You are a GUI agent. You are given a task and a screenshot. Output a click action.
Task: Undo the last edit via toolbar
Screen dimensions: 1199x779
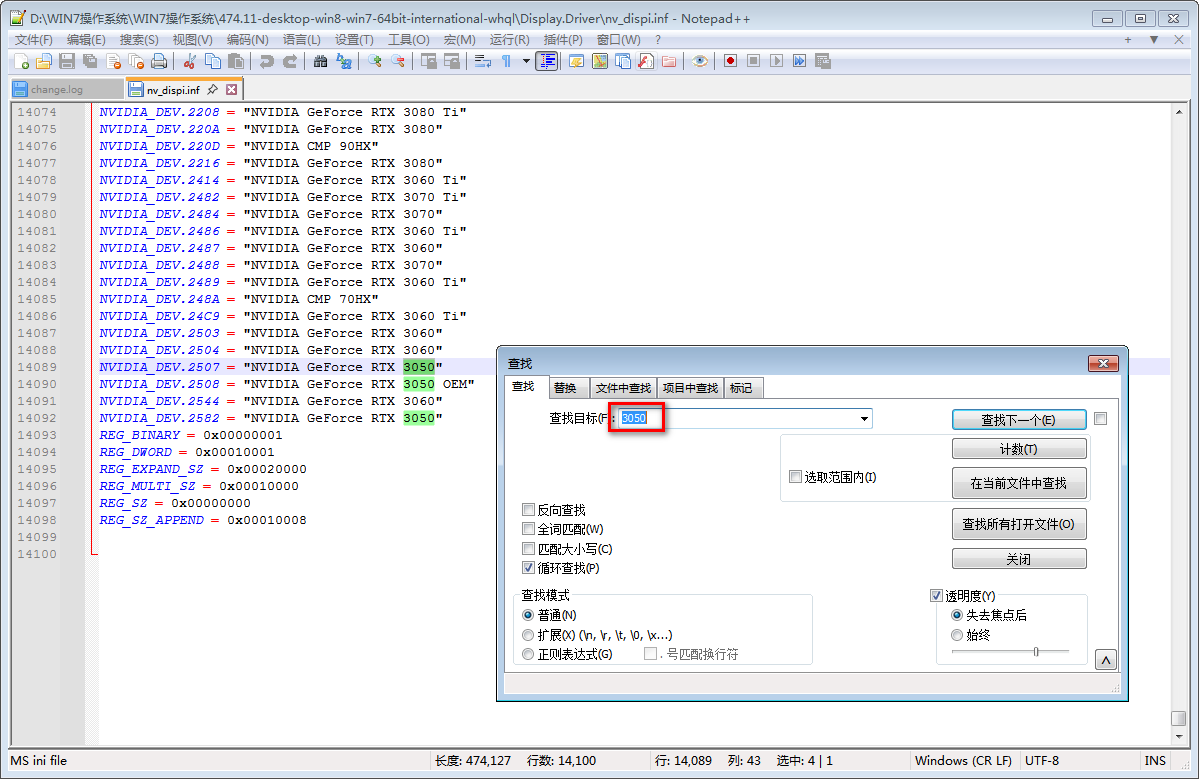pyautogui.click(x=266, y=61)
